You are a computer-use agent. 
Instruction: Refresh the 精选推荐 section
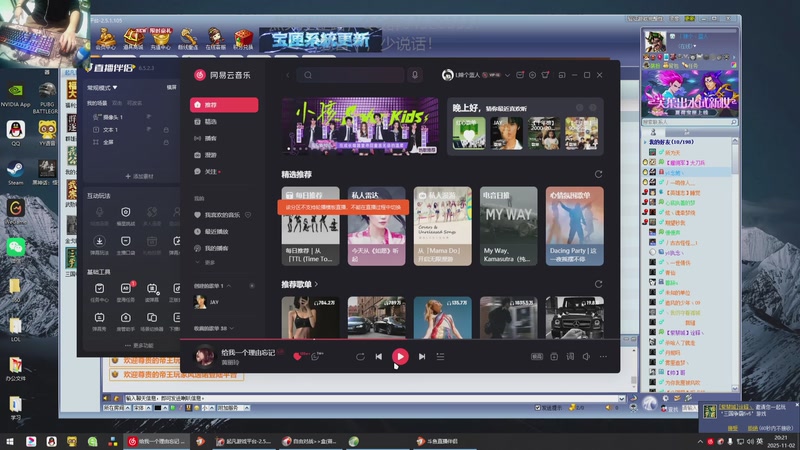pos(598,174)
